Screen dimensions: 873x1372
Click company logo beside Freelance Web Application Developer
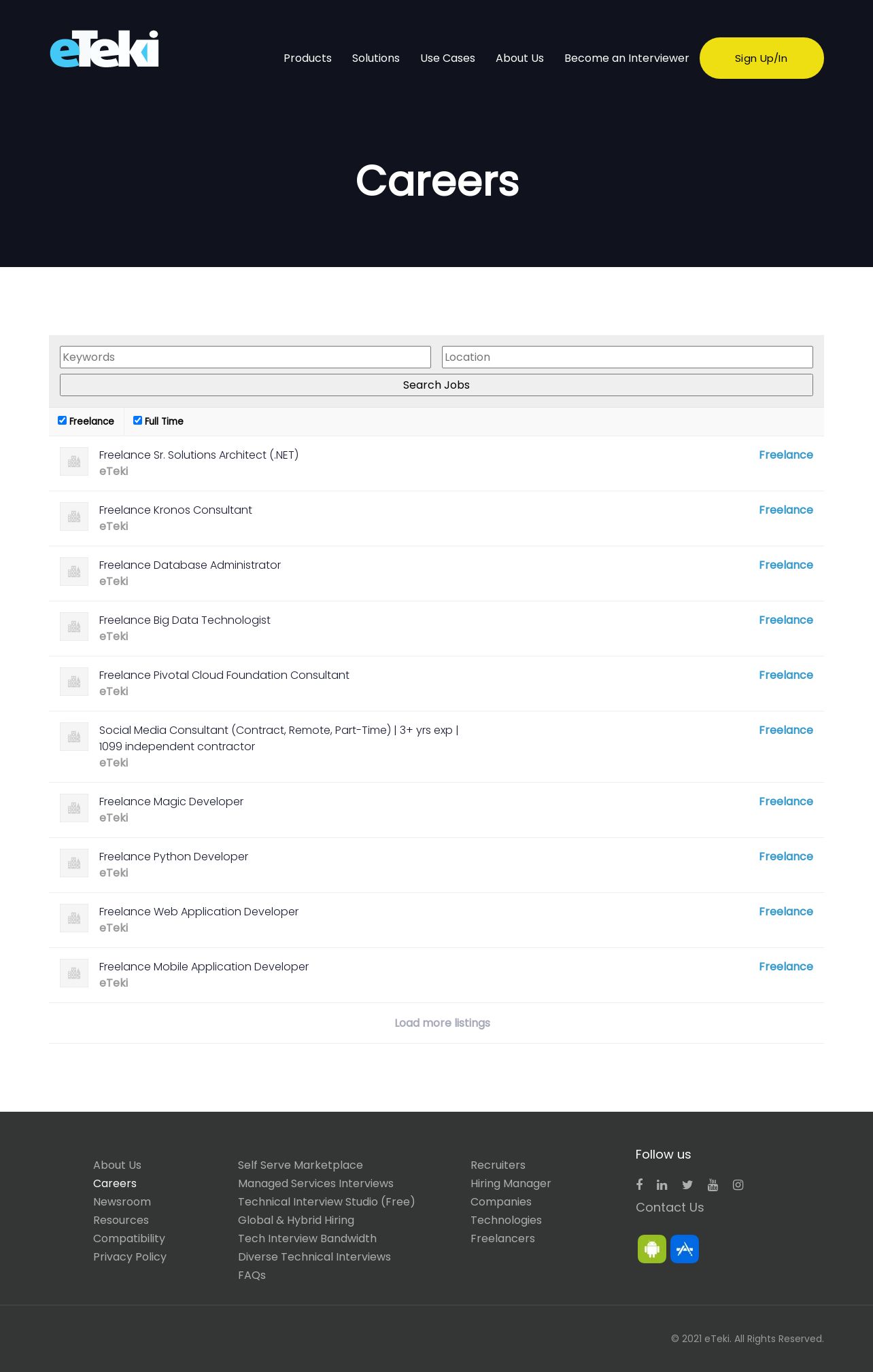tap(74, 918)
